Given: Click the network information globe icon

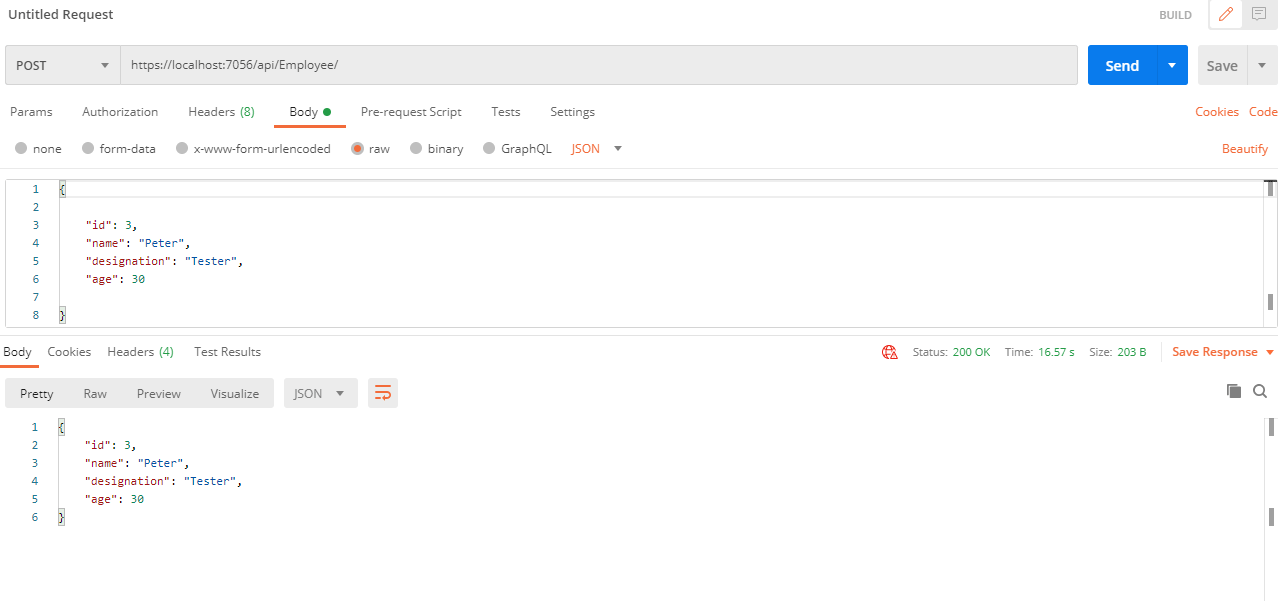Looking at the screenshot, I should 889,351.
